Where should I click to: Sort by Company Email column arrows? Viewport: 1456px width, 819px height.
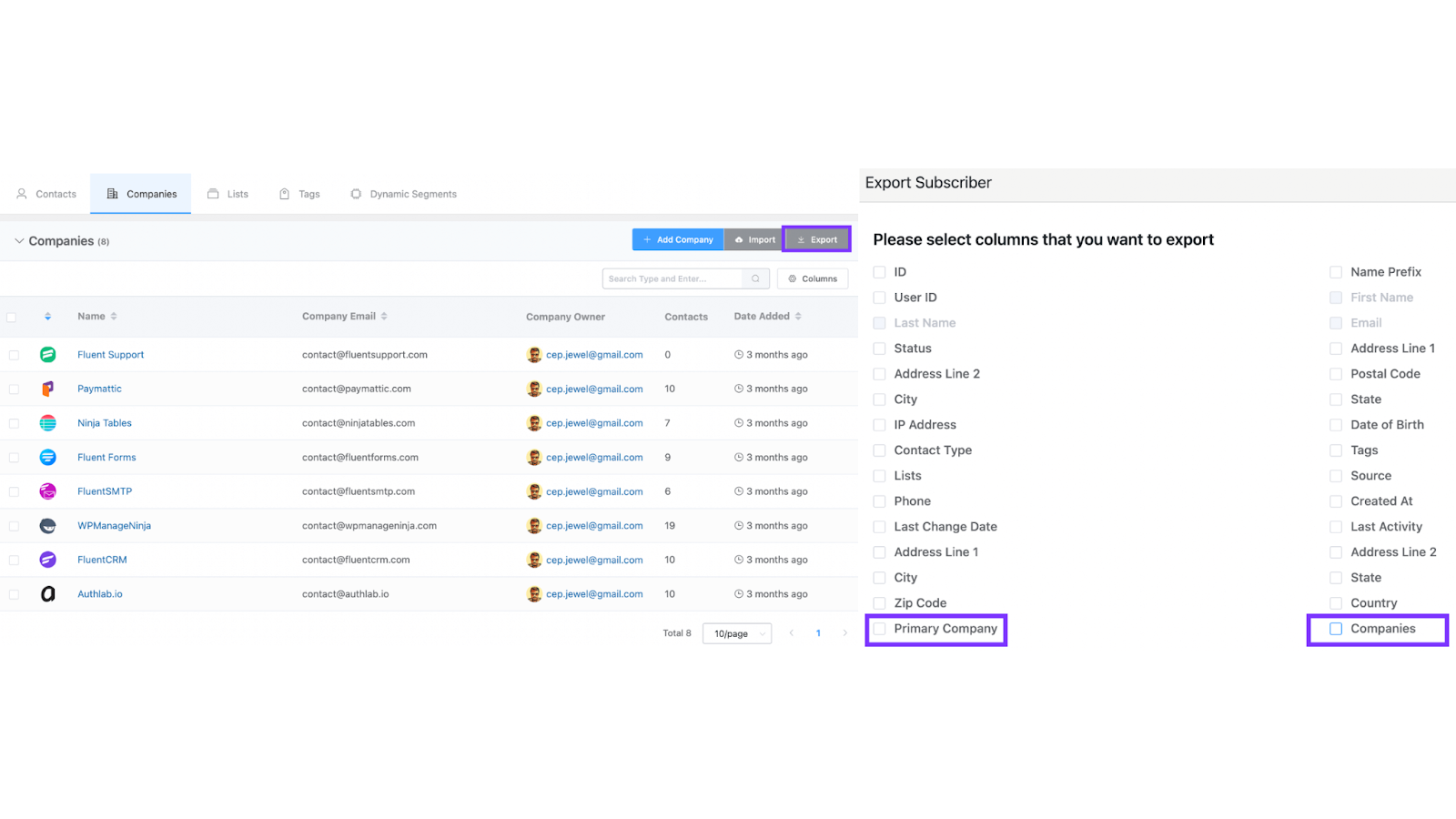(384, 317)
